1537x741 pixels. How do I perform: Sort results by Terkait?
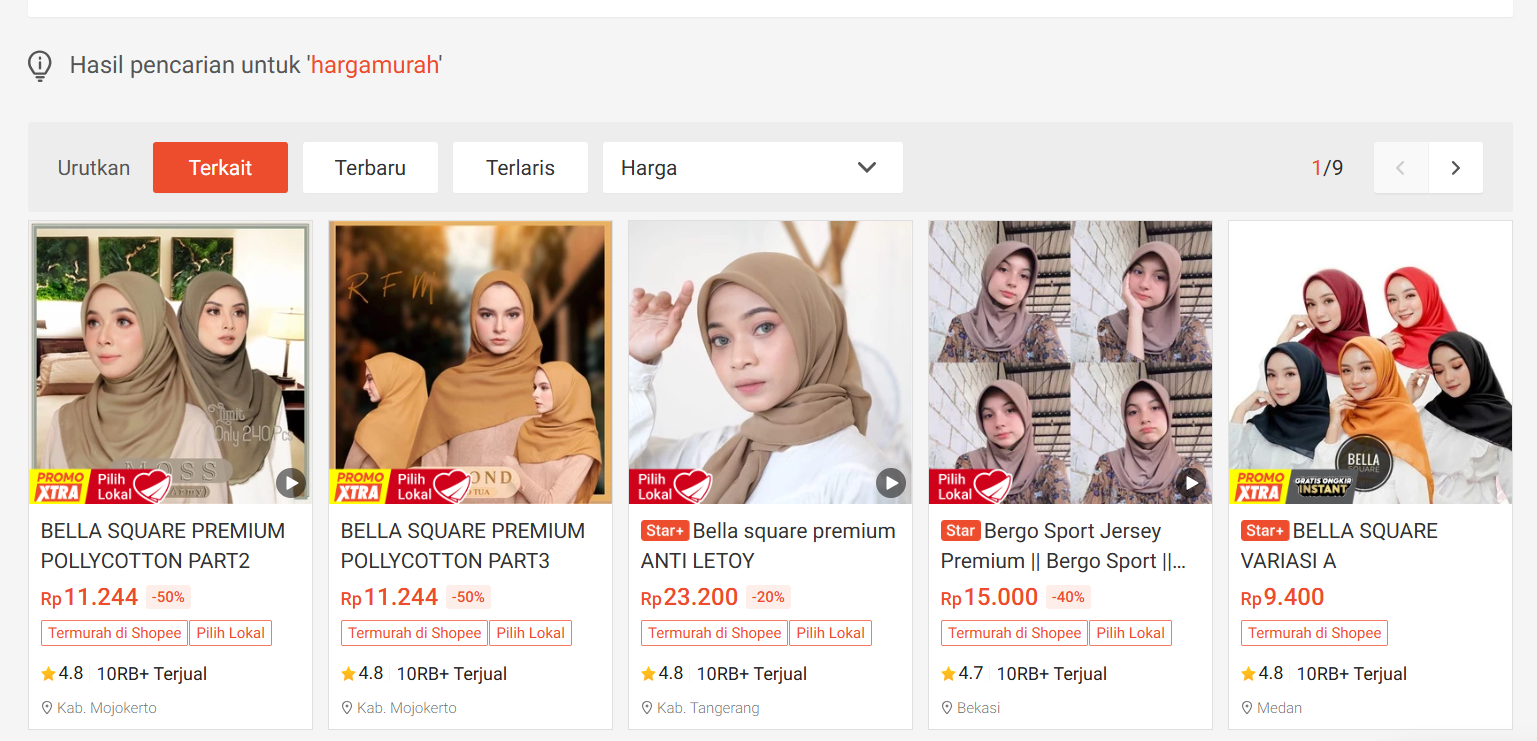pos(220,167)
